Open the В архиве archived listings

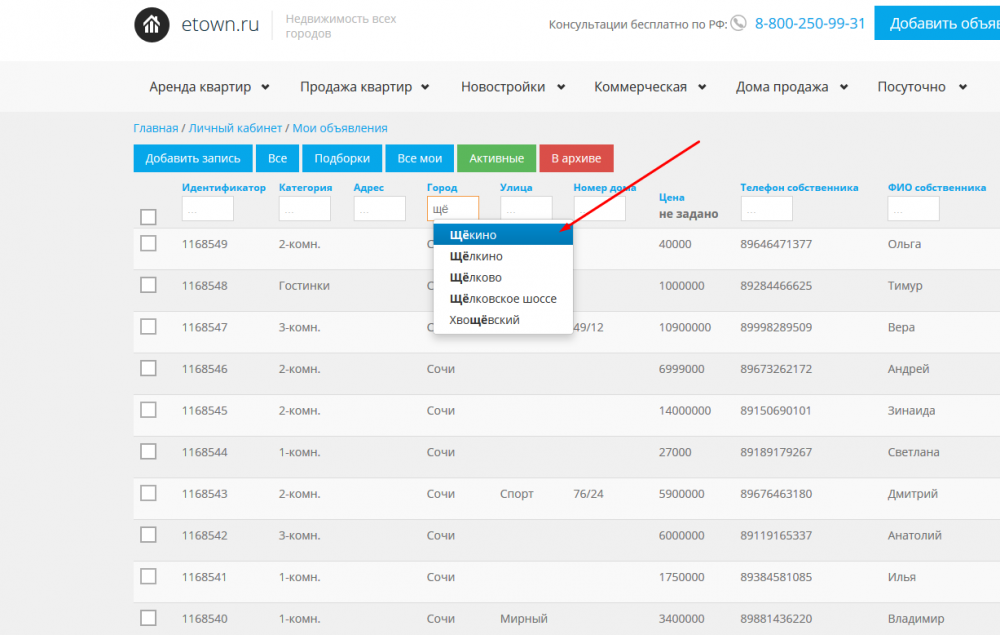point(576,158)
